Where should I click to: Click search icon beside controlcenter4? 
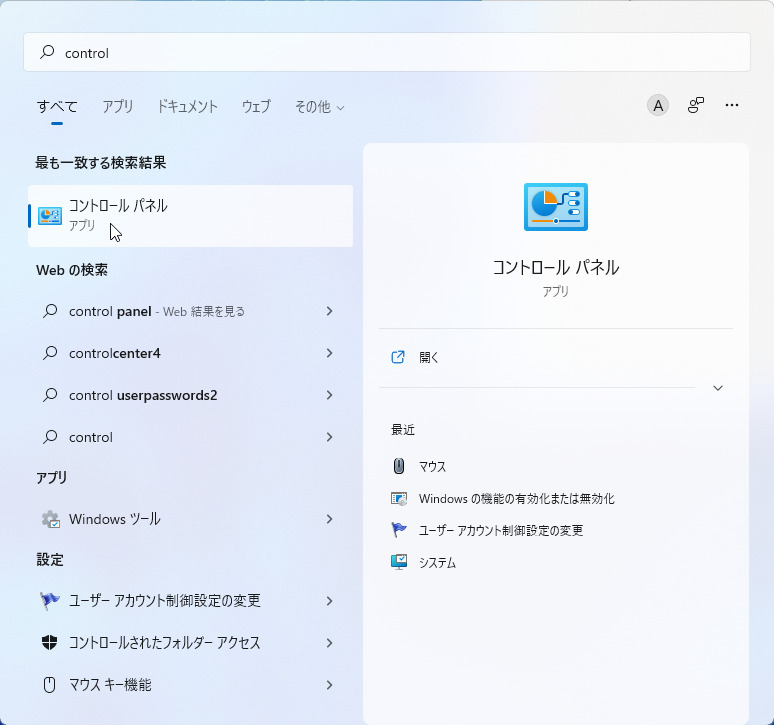[x=50, y=353]
